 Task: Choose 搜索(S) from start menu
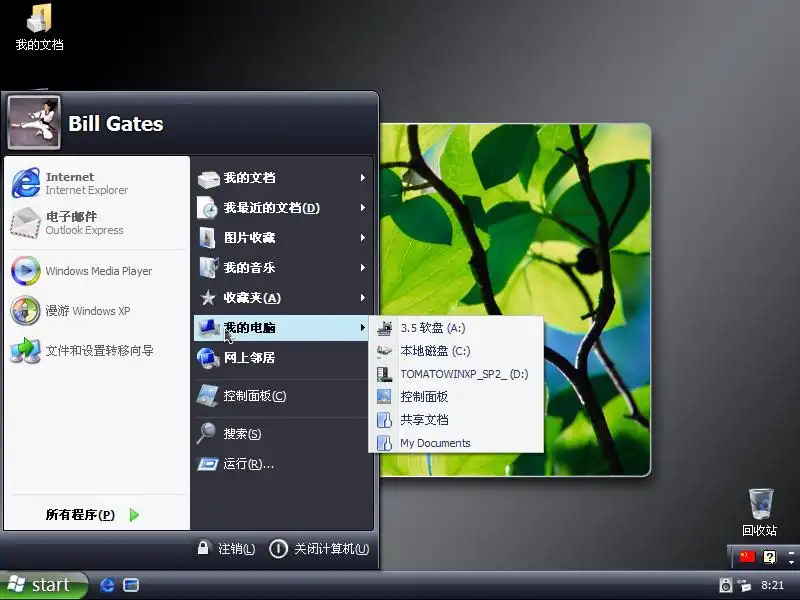point(283,434)
